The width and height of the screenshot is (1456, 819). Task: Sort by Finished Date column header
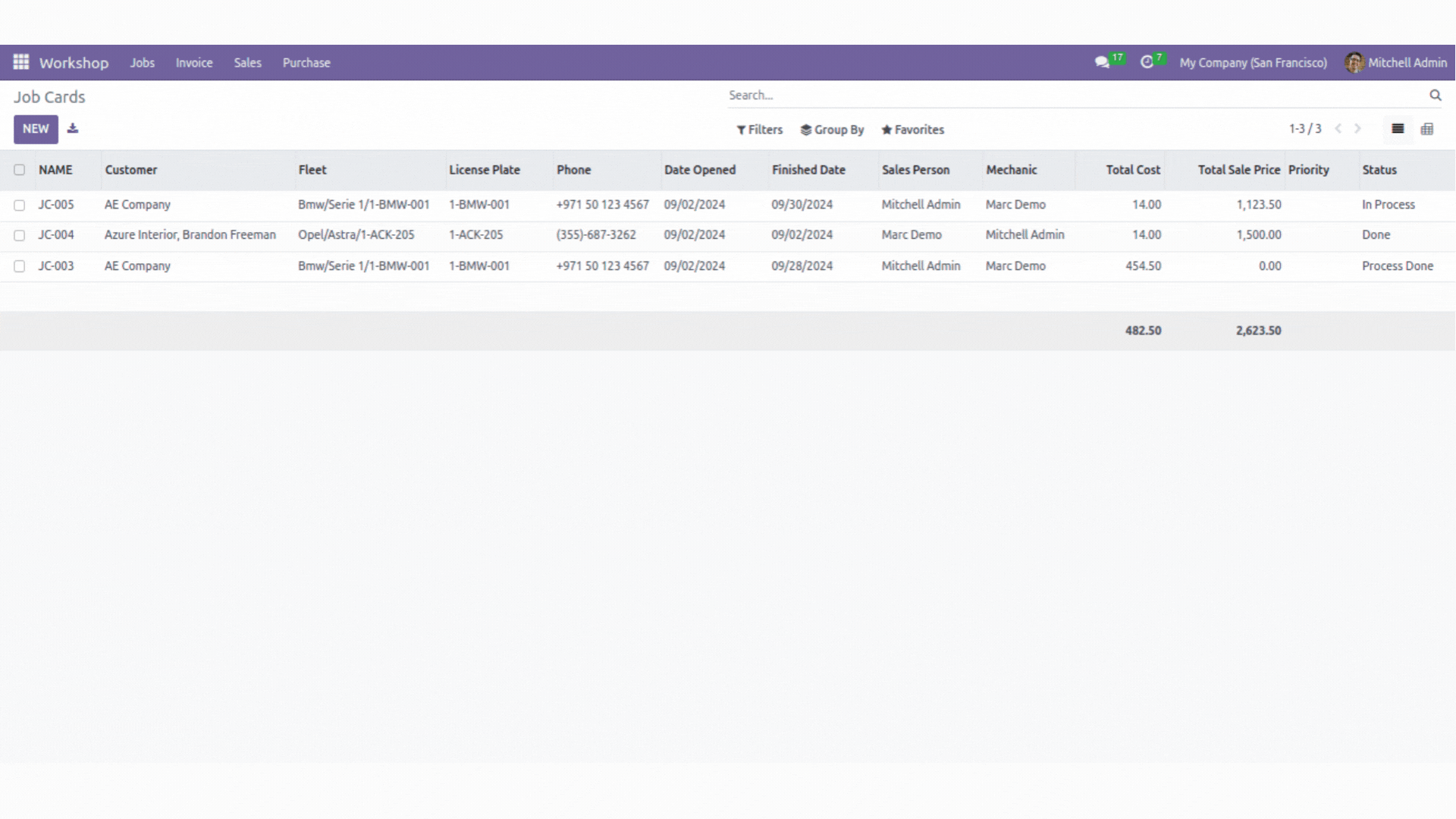pyautogui.click(x=808, y=170)
